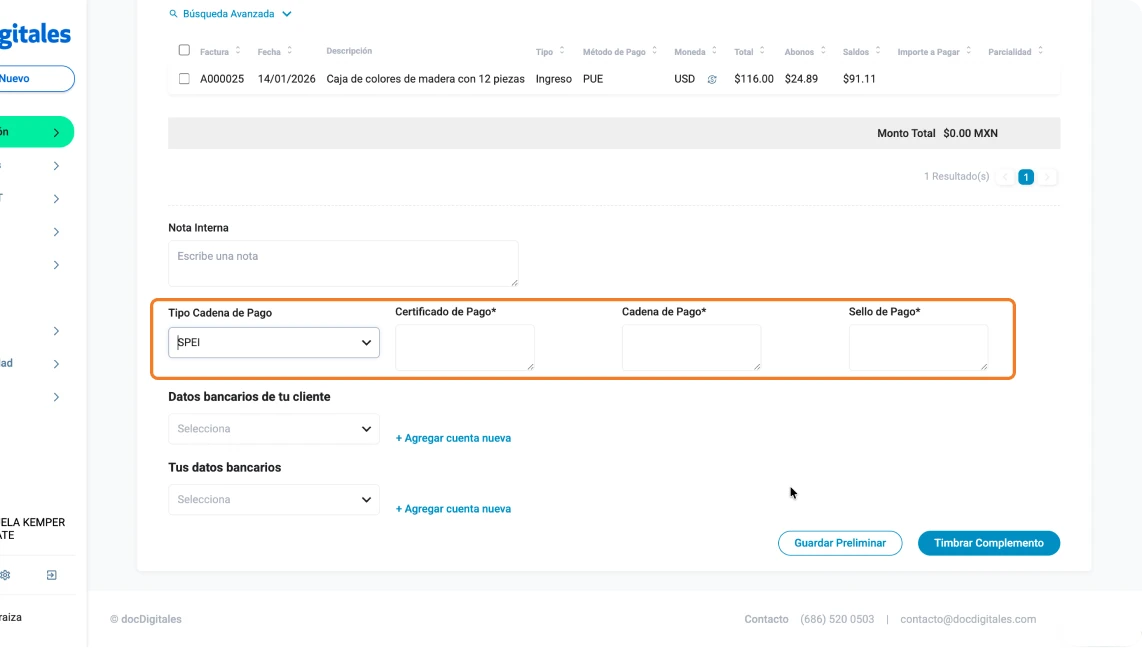This screenshot has width=1142, height=648.
Task: Open settings via the gear icon
Action: (5, 575)
